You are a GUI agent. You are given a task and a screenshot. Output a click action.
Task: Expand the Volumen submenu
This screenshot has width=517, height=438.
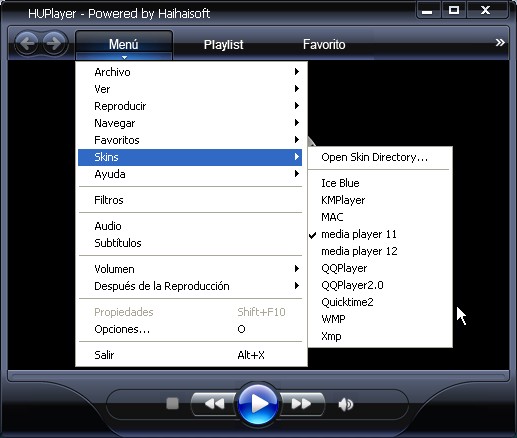click(190, 269)
